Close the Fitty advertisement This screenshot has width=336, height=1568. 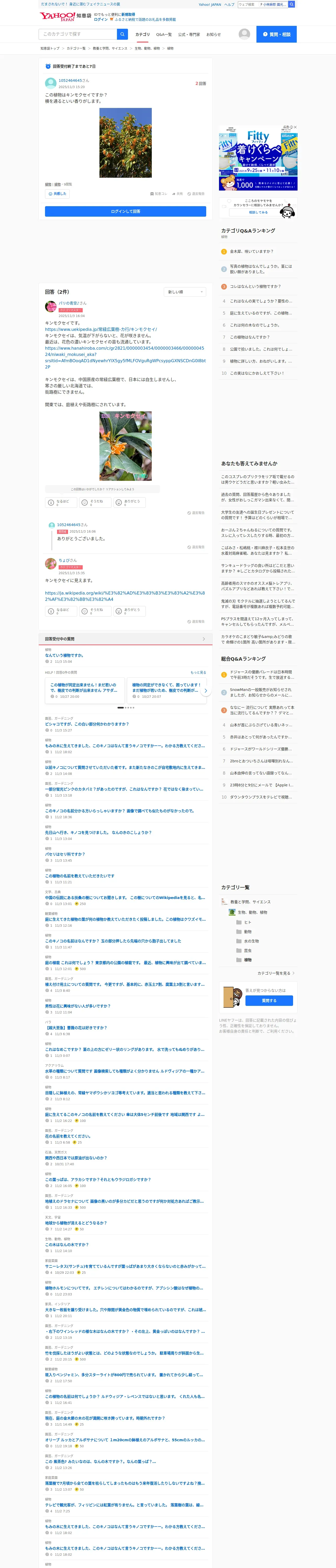pyautogui.click(x=295, y=127)
